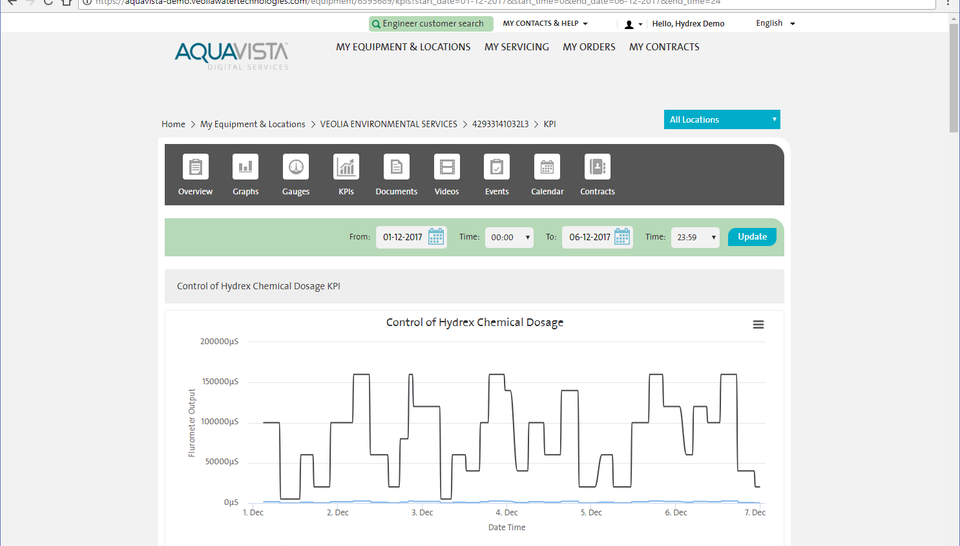This screenshot has height=546, width=960.
Task: Click the Hello, Hydrex Demo text
Action: click(x=688, y=24)
